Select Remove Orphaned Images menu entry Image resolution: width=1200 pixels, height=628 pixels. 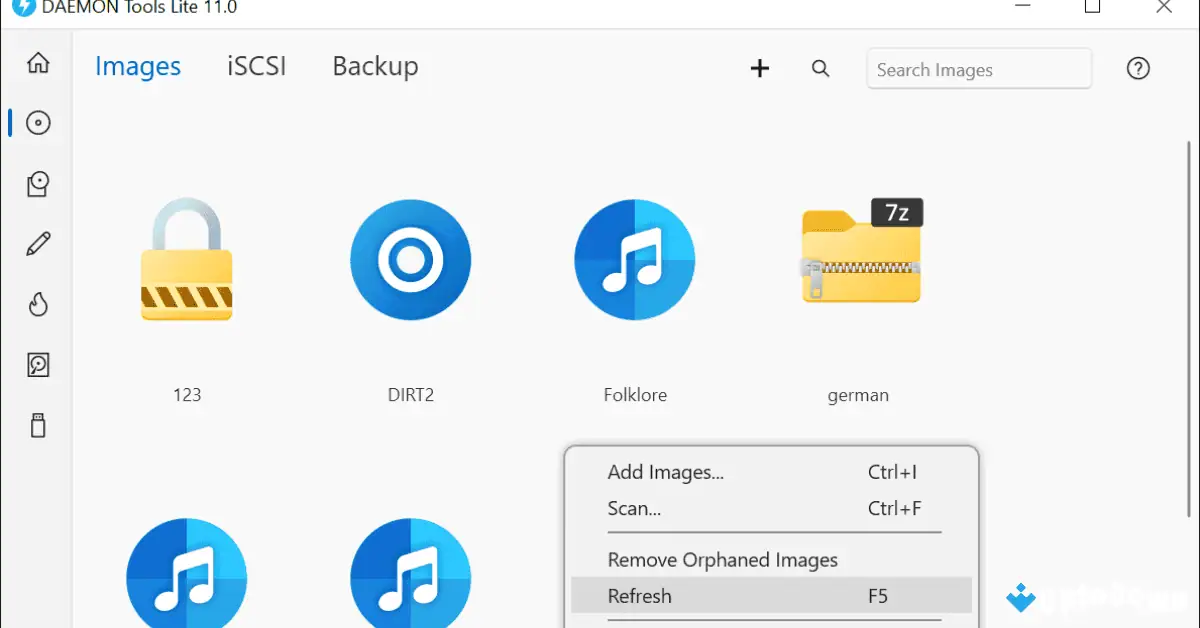click(722, 560)
